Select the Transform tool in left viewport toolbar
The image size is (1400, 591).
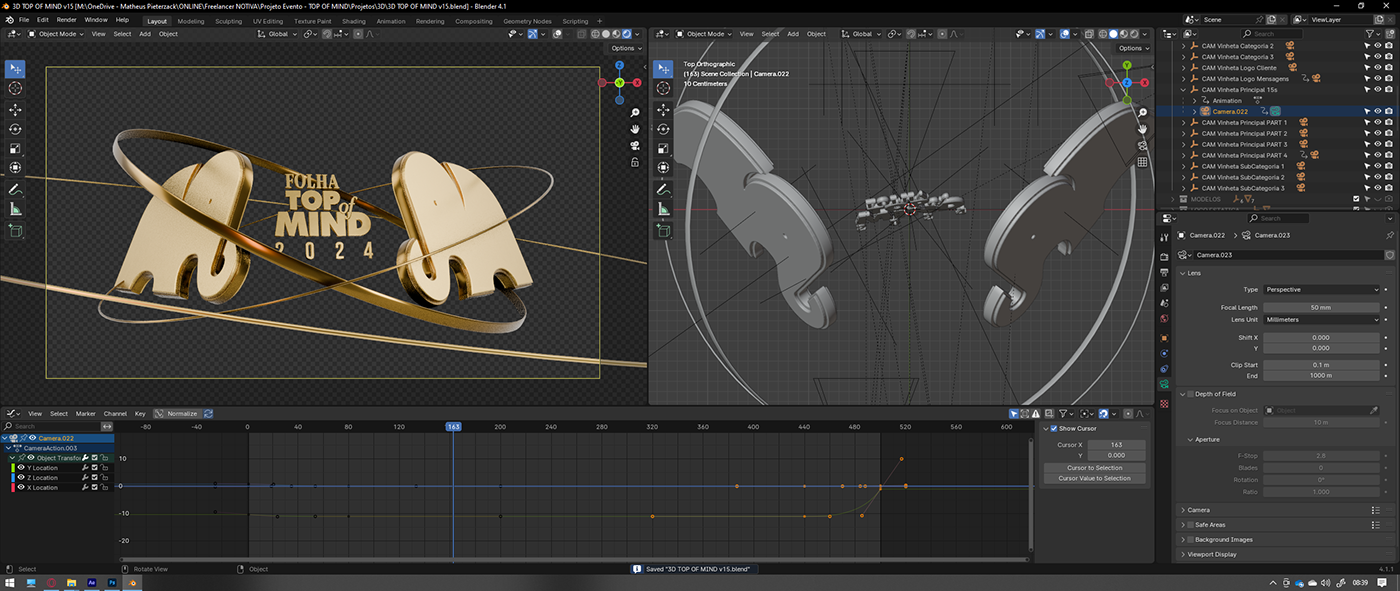click(15, 168)
